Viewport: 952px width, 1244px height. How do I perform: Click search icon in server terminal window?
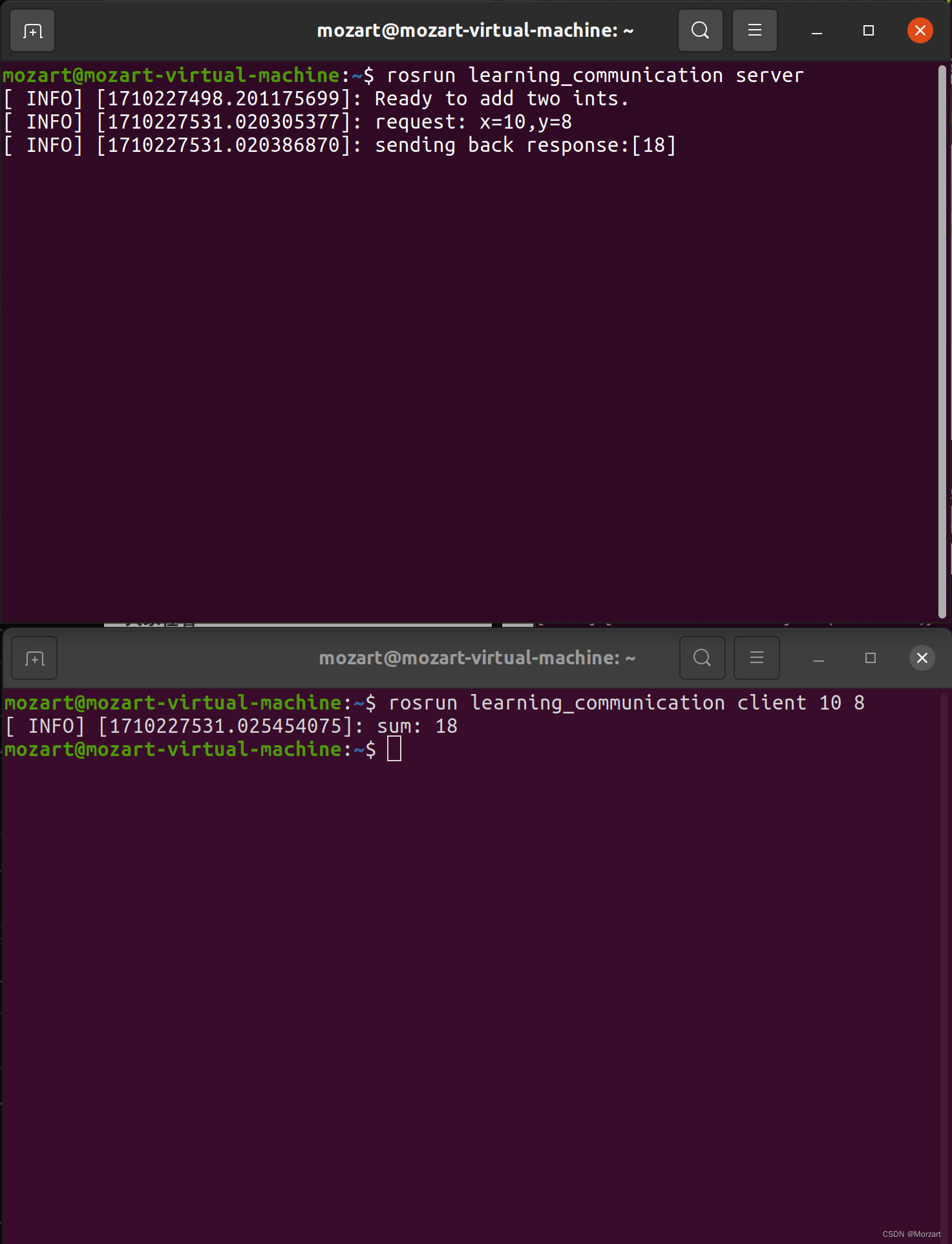tap(700, 30)
